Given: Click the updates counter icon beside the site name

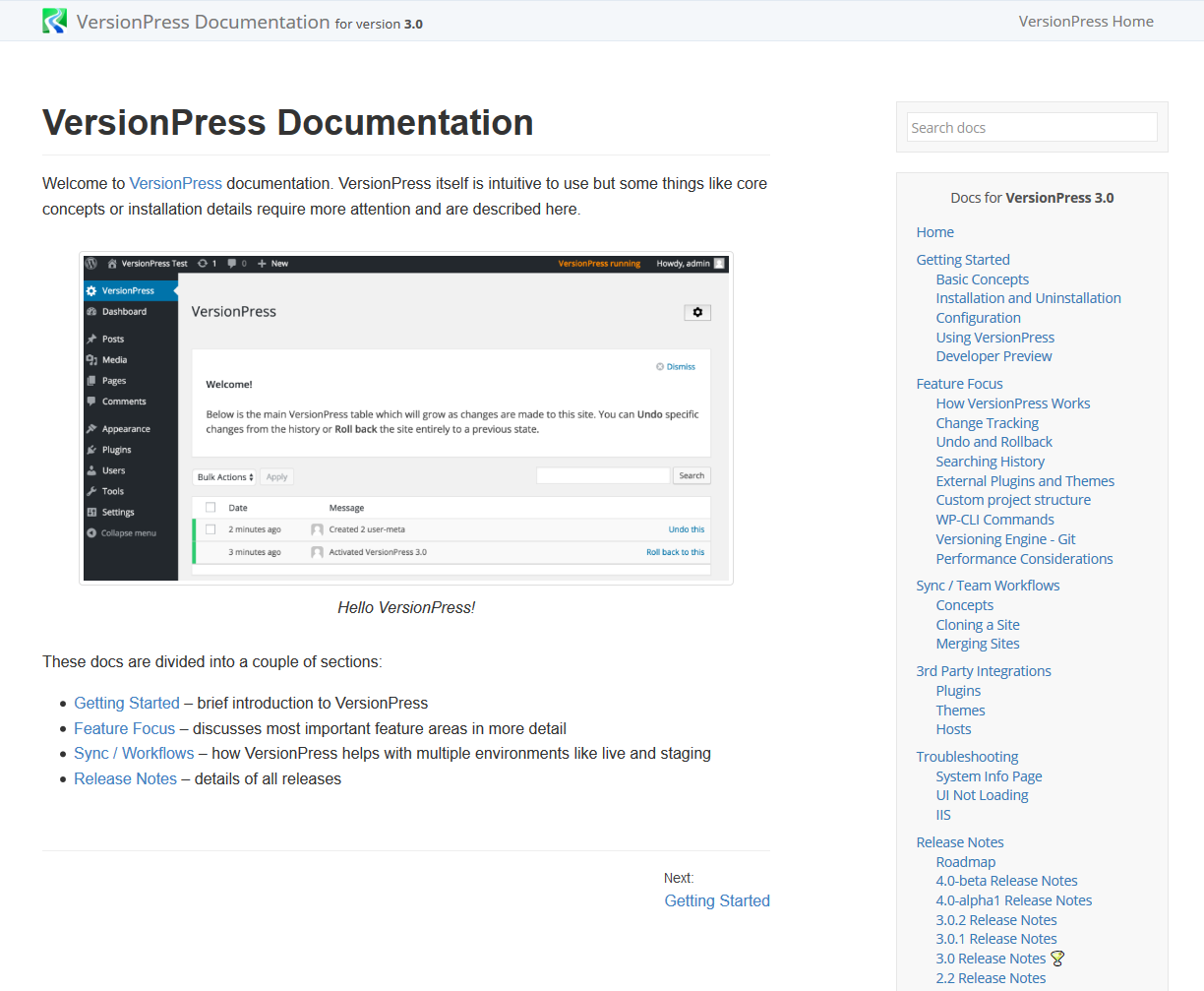Looking at the screenshot, I should pos(203,264).
